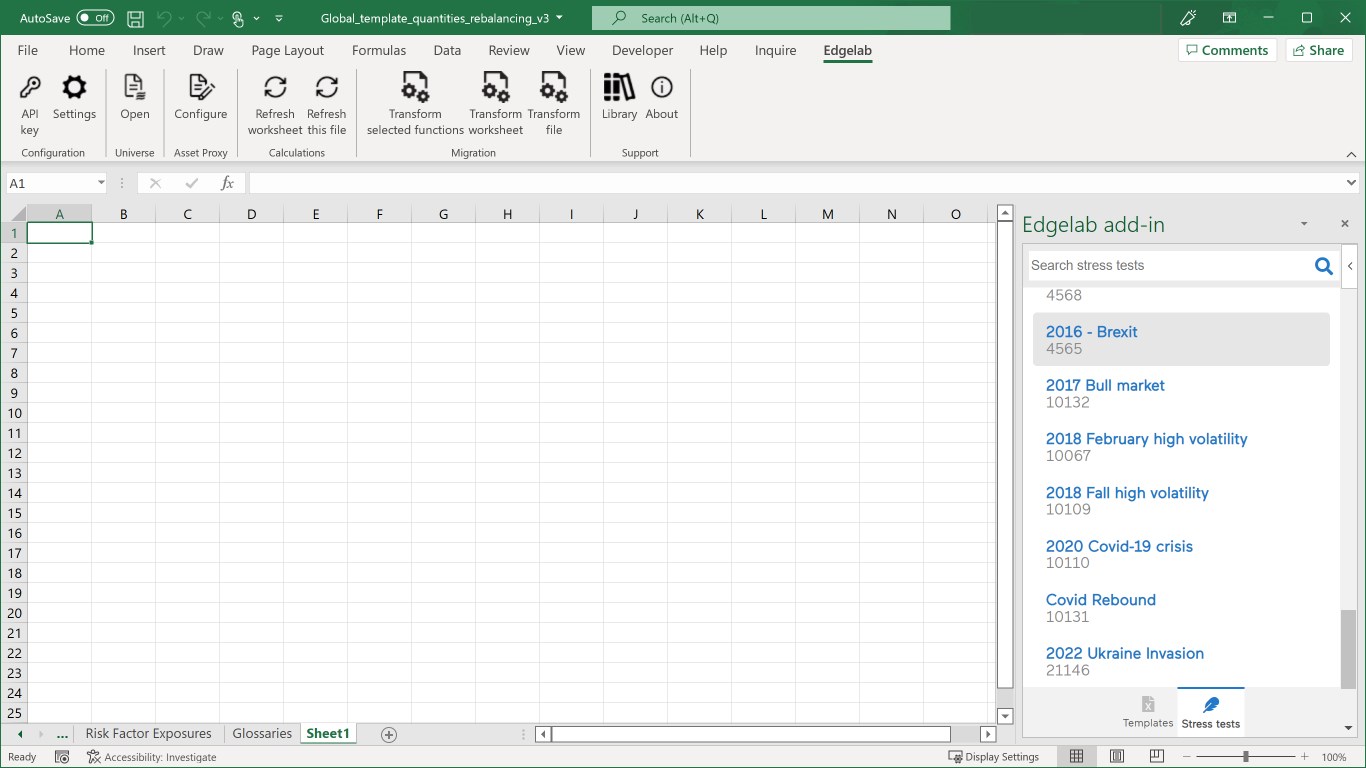Customize Quick Access Toolbar dropdown

(279, 18)
